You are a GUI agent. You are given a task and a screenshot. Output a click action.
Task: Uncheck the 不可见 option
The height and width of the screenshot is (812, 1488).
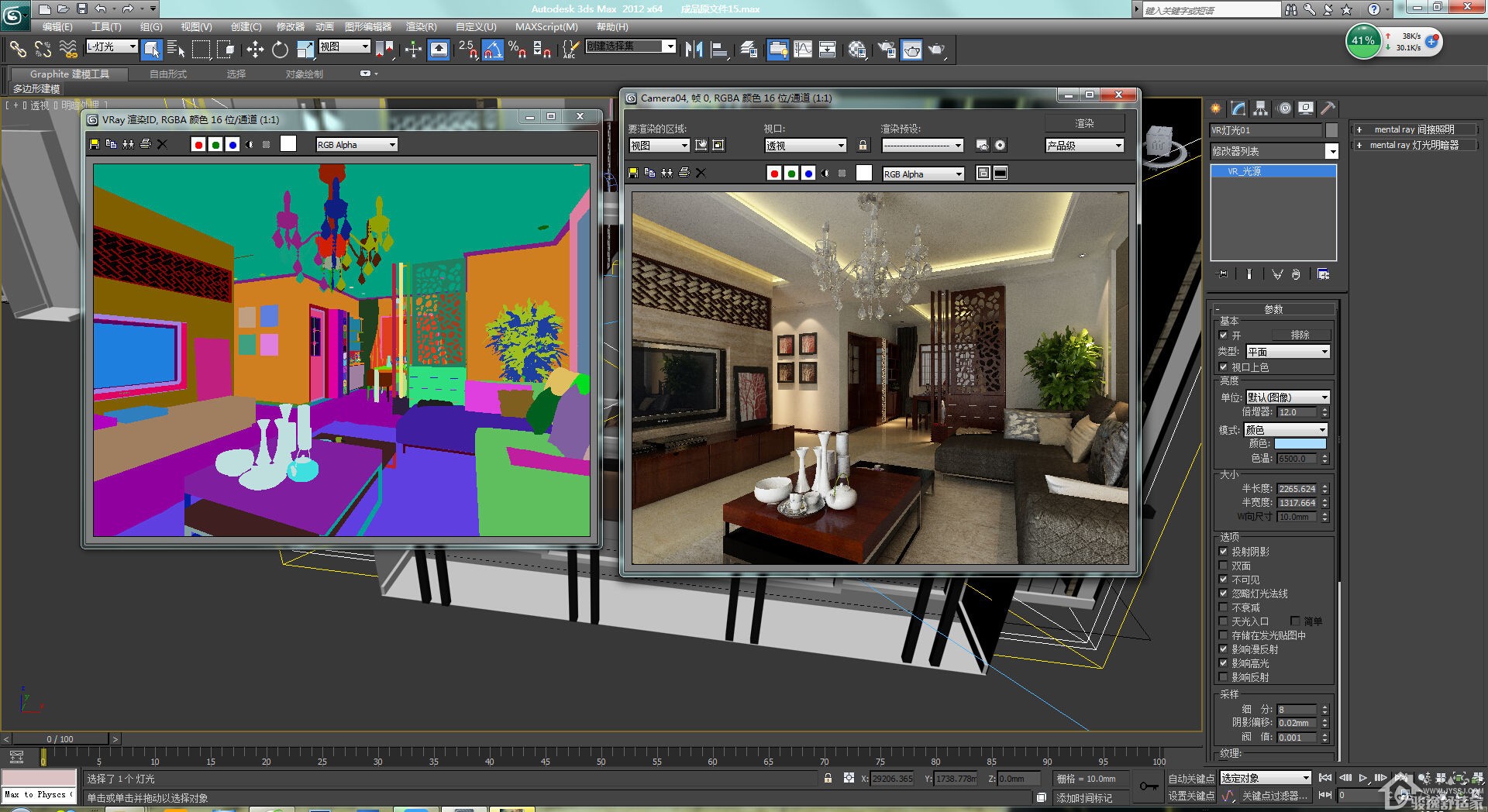(x=1224, y=580)
